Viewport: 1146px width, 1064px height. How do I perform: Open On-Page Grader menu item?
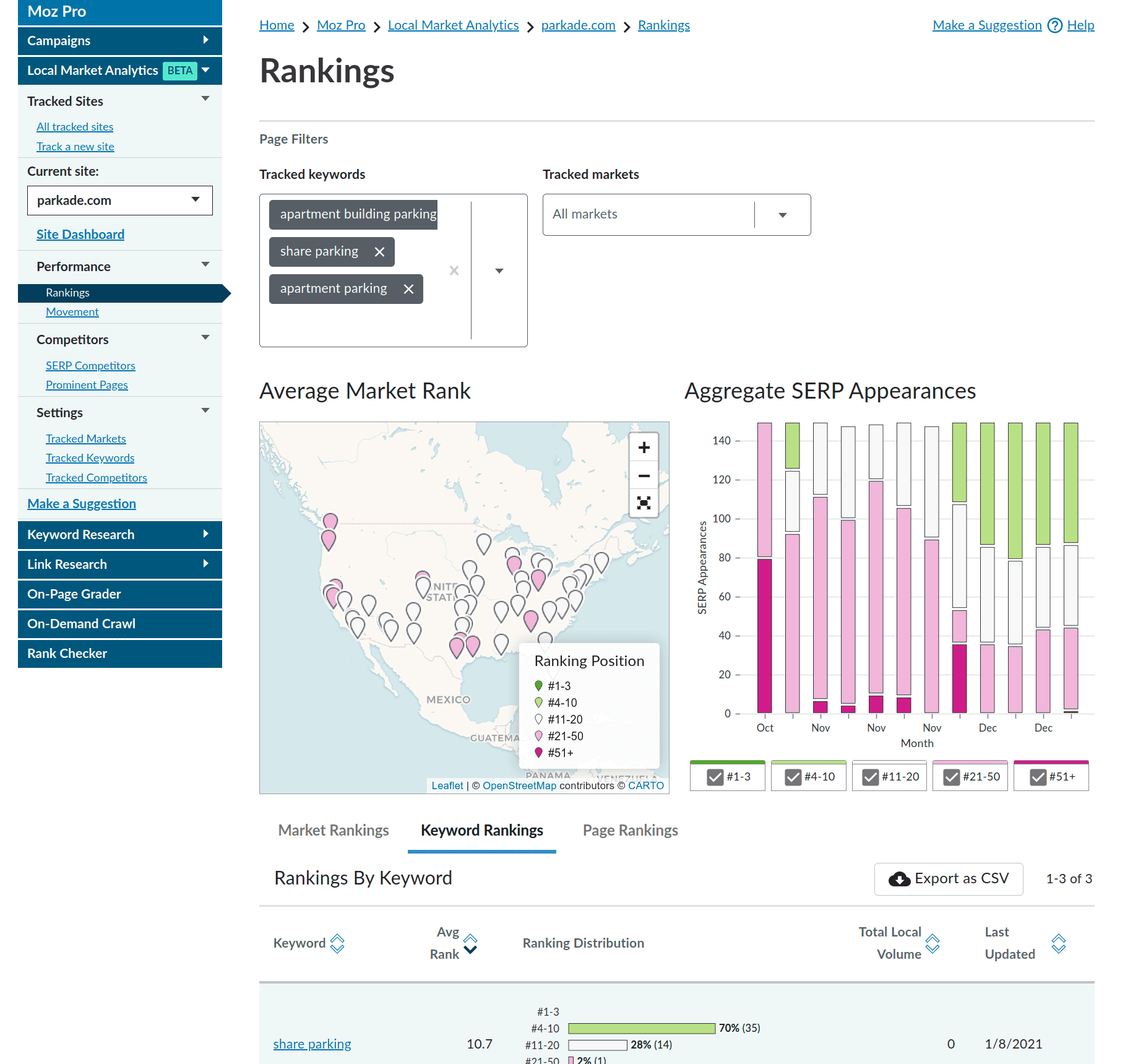(120, 594)
